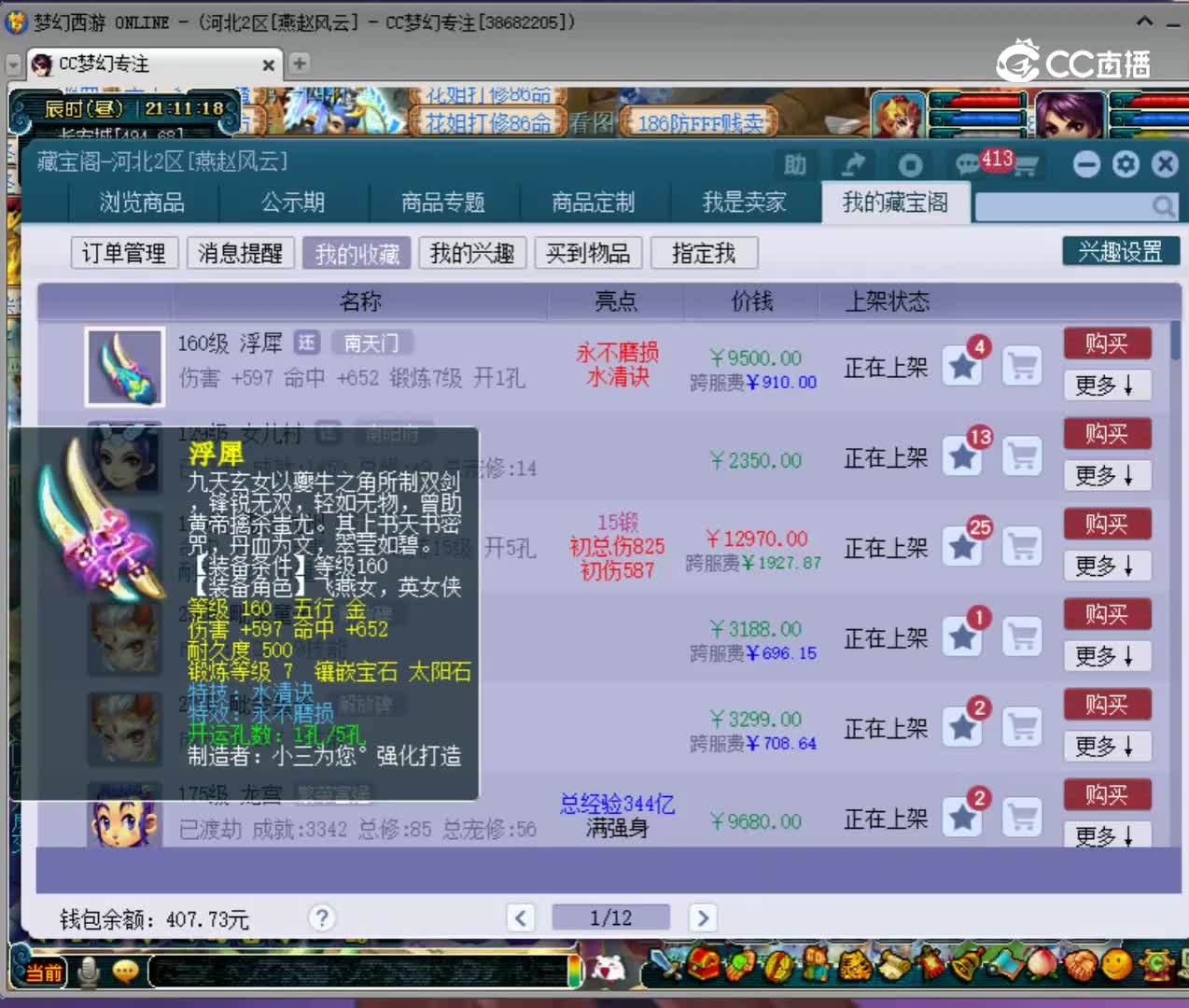This screenshot has height=1008, width=1189.
Task: Click the 龙宫 character avatar thumbnail
Action: point(125,817)
